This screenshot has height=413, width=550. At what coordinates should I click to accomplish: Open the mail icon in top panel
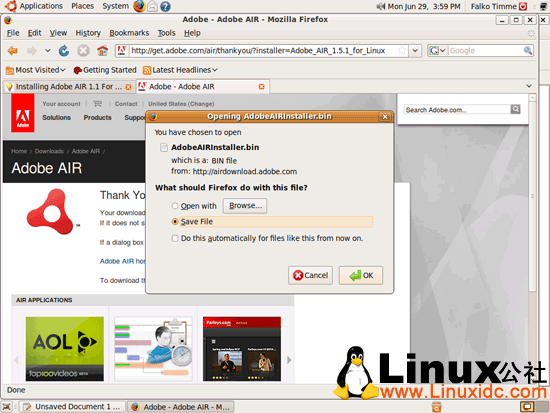(152, 6)
